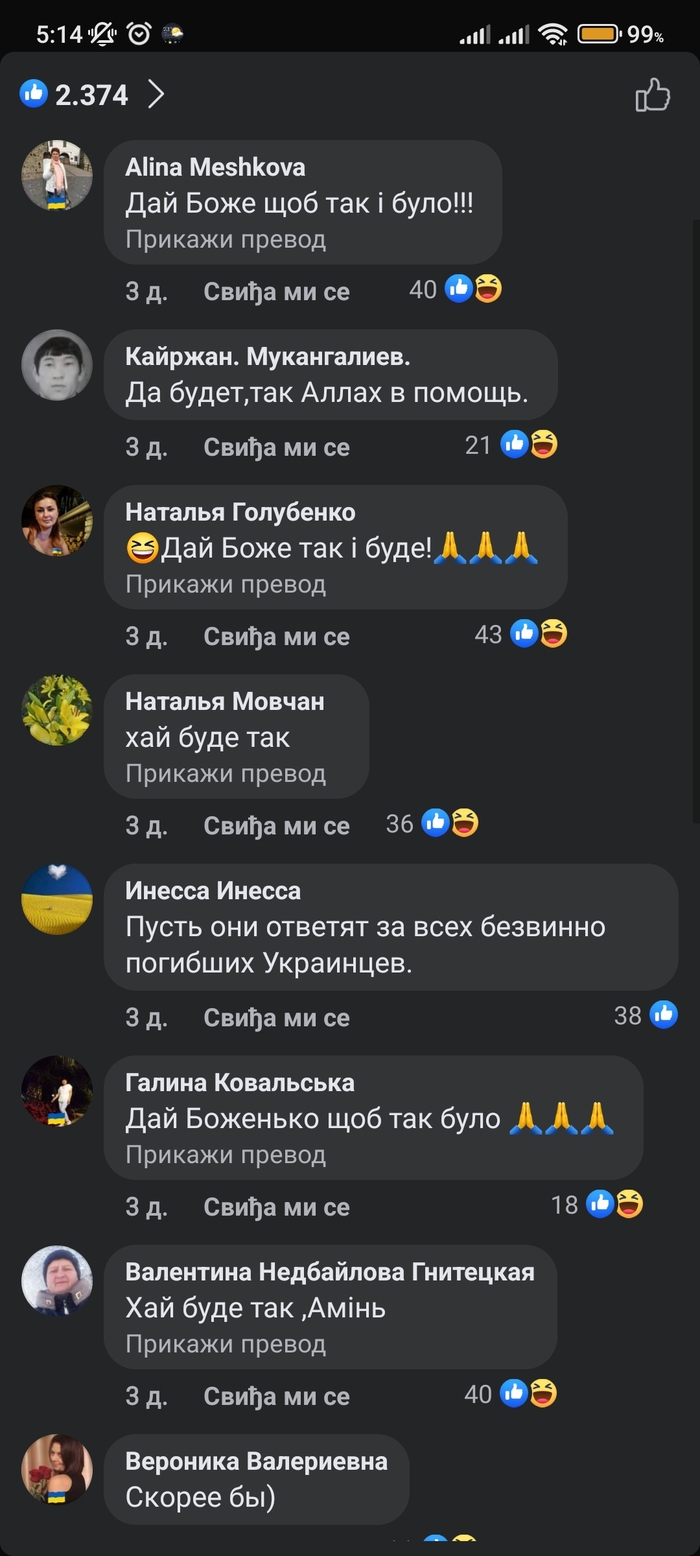The height and width of the screenshot is (1556, 700).
Task: Open reaction emojis beside the count 36
Action: pos(450,823)
